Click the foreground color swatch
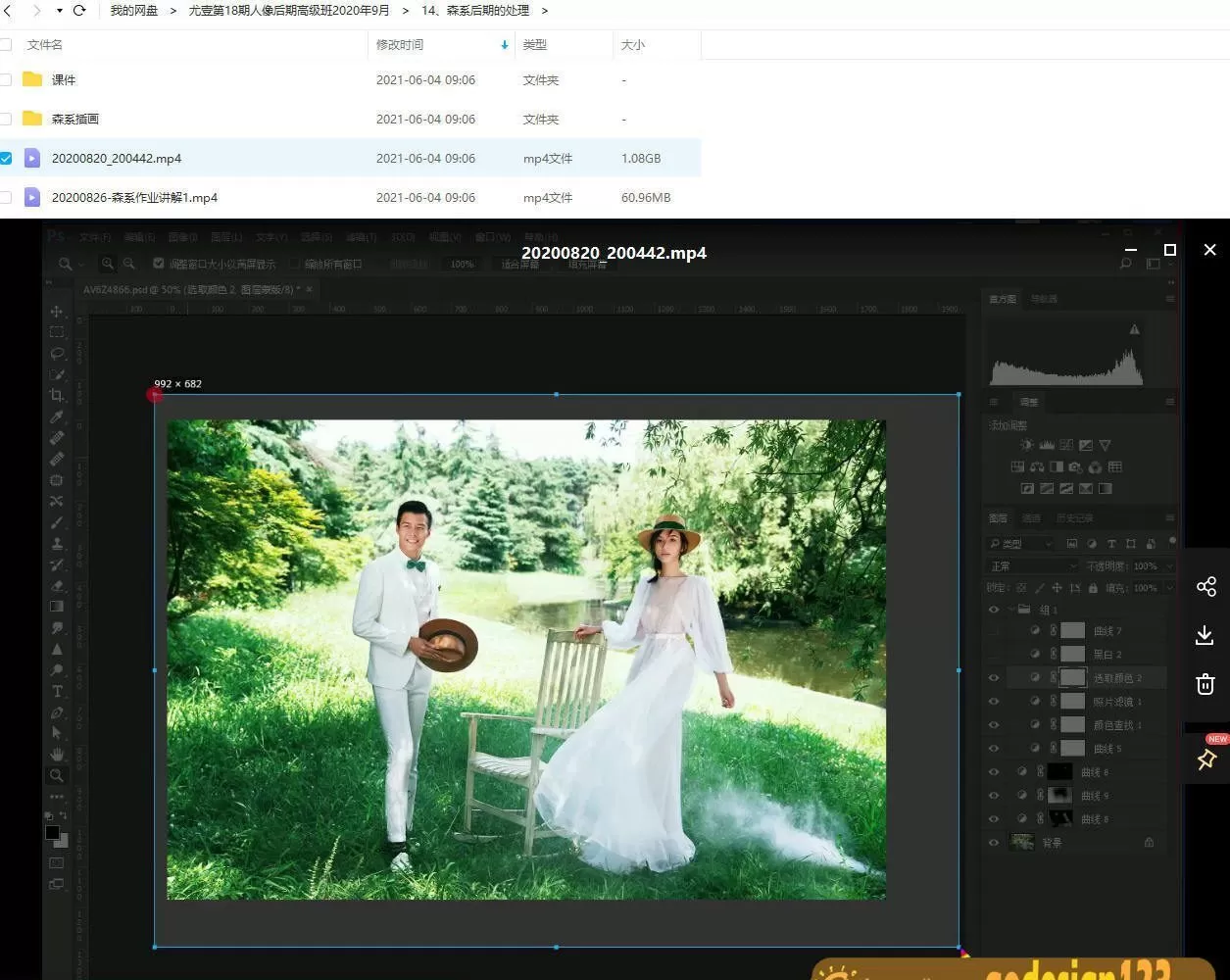The height and width of the screenshot is (980, 1230). pyautogui.click(x=52, y=832)
